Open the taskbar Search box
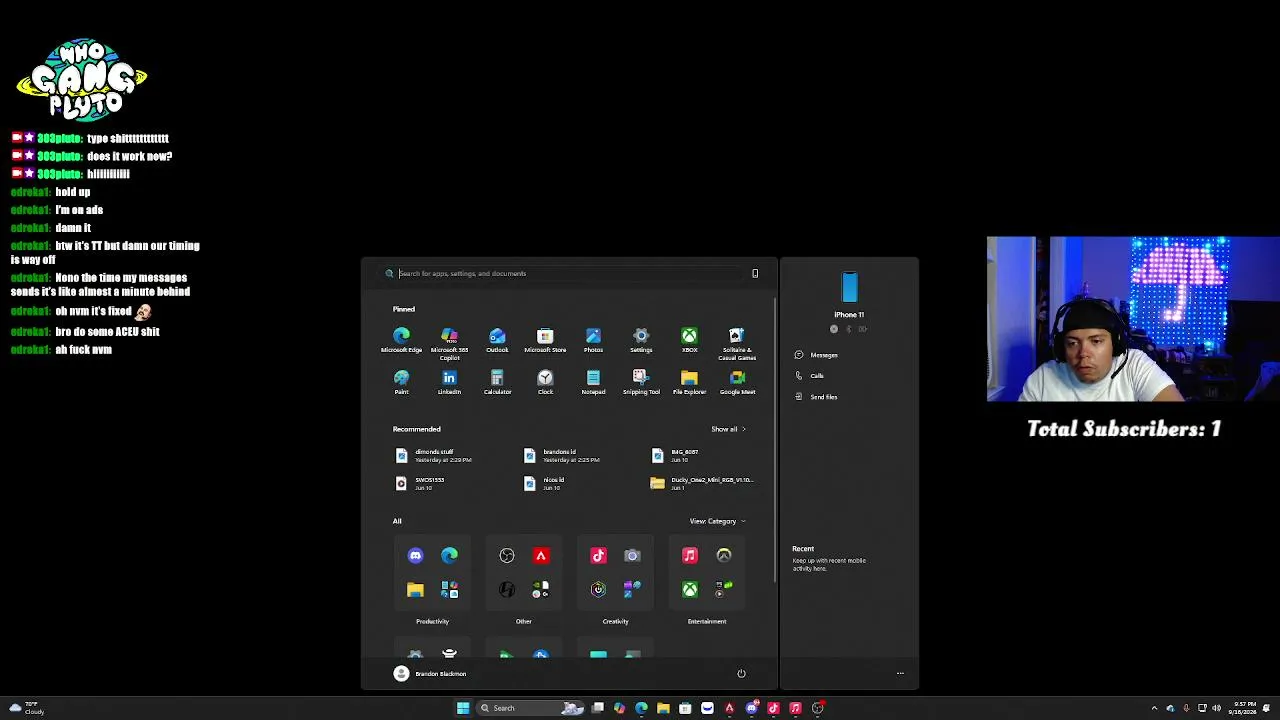Image resolution: width=1280 pixels, height=720 pixels. point(530,708)
